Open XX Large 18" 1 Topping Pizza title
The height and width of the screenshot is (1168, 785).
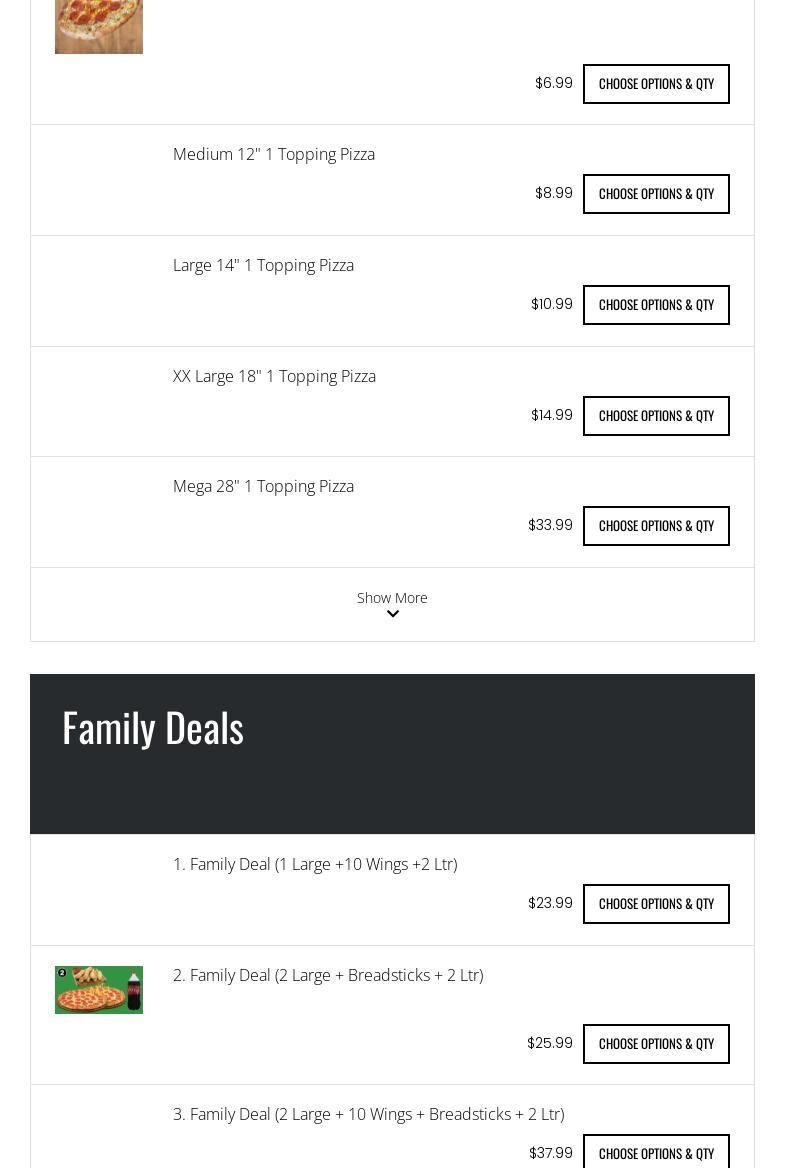[x=274, y=376]
